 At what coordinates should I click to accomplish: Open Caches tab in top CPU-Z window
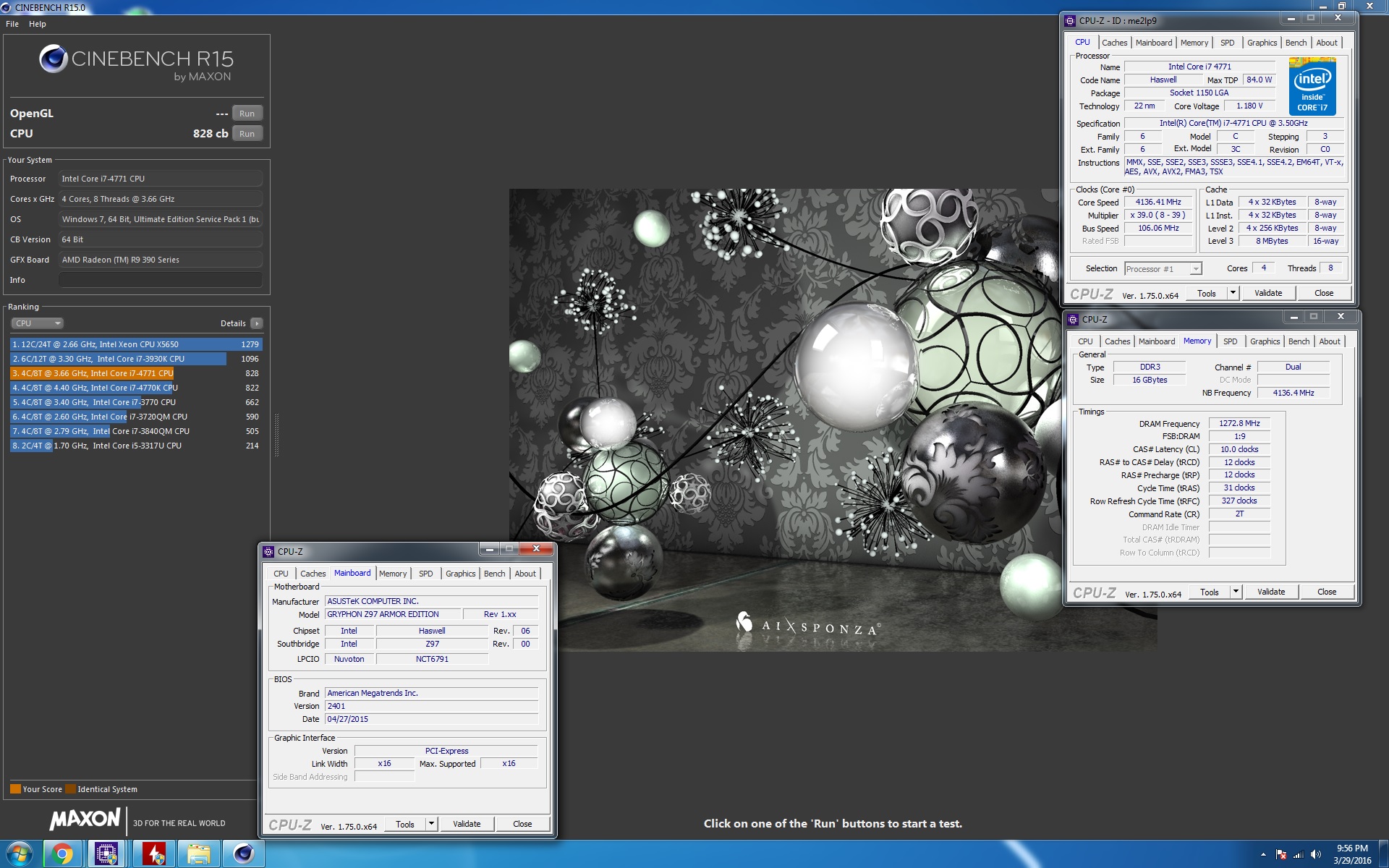coord(1114,43)
